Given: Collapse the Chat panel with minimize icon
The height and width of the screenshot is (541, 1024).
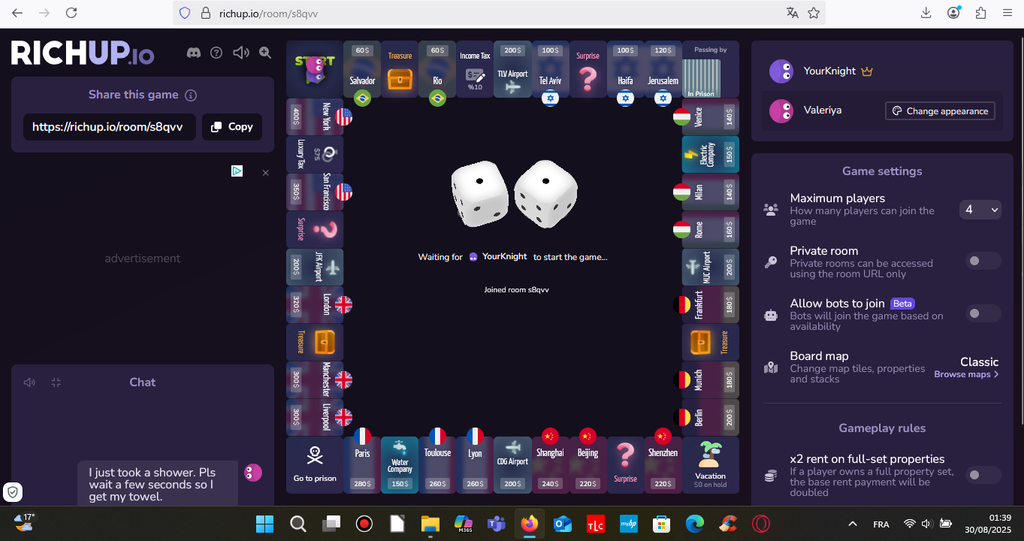Looking at the screenshot, I should pyautogui.click(x=56, y=382).
